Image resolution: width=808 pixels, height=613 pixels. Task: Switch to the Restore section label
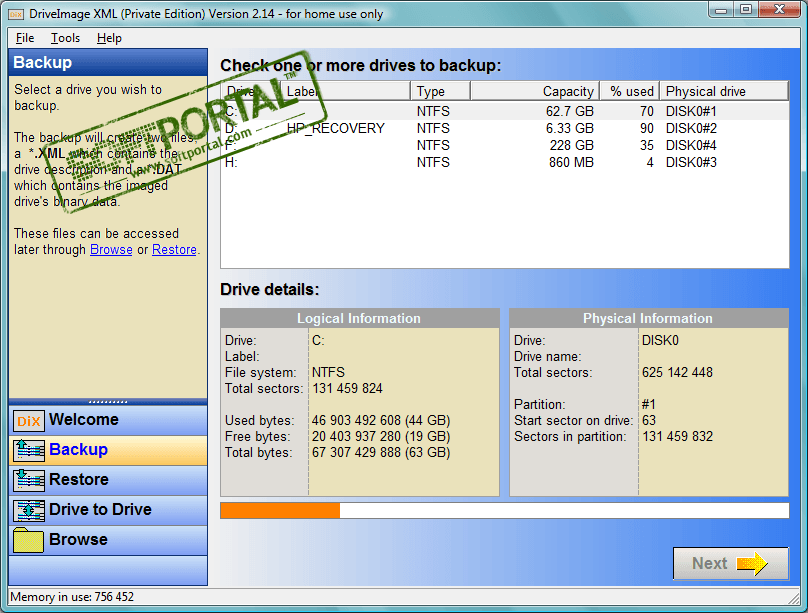click(x=79, y=479)
